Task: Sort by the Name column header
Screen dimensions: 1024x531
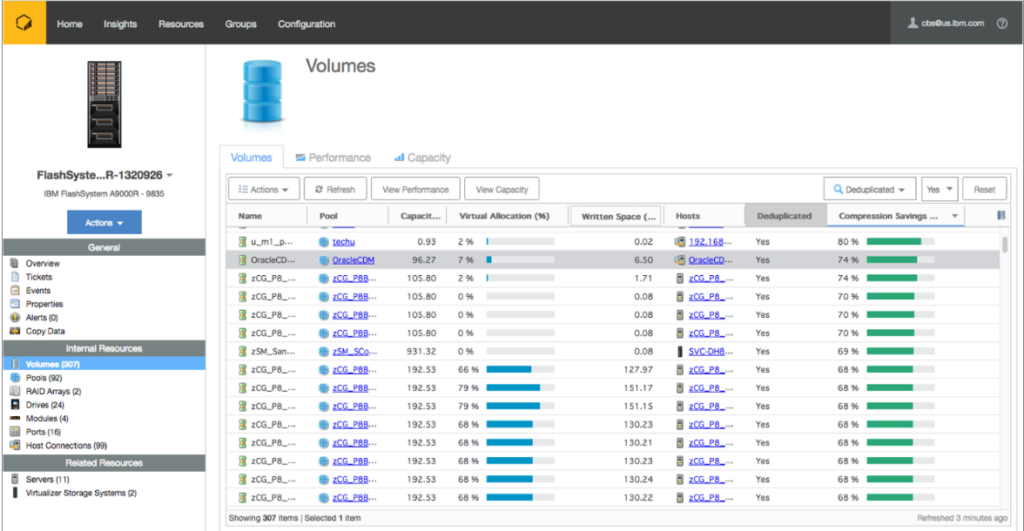Action: [250, 216]
